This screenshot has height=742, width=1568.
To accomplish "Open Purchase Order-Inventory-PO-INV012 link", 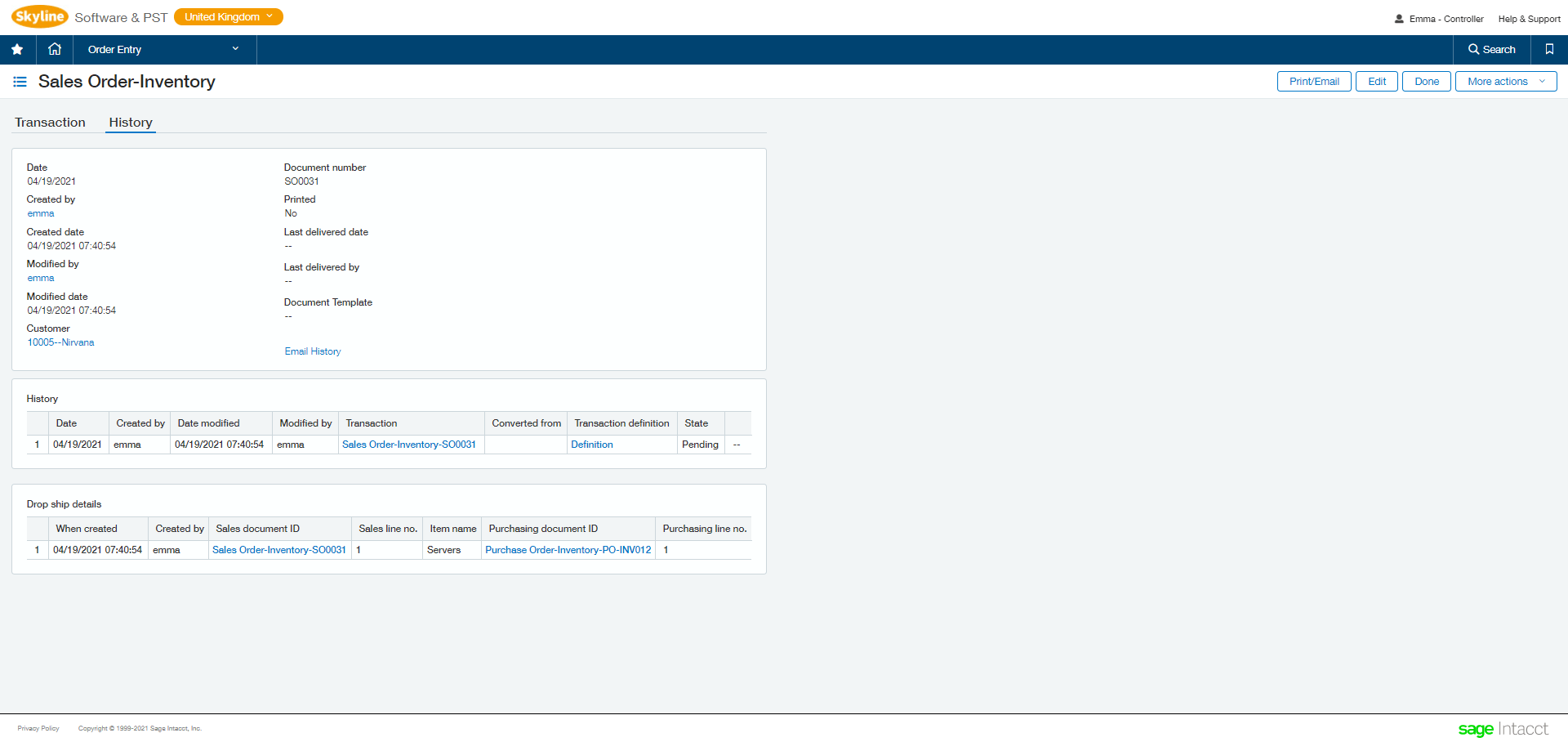I will pos(568,549).
